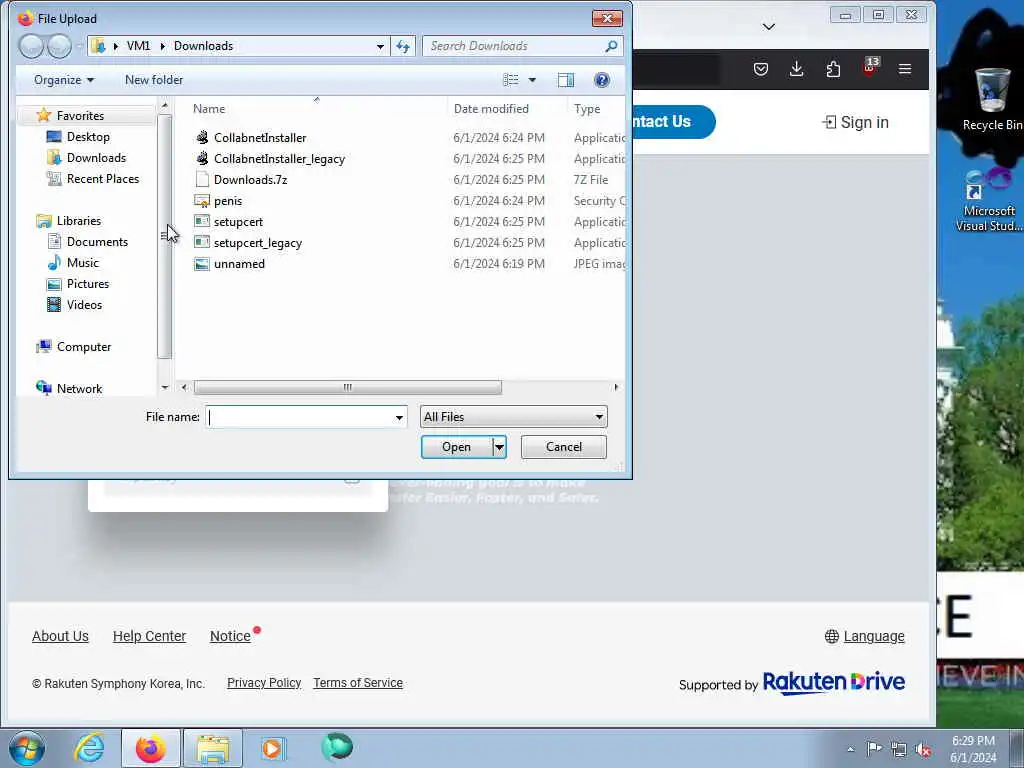The width and height of the screenshot is (1024, 768).
Task: Click the search magnifier icon in Search Downloads
Action: click(611, 46)
